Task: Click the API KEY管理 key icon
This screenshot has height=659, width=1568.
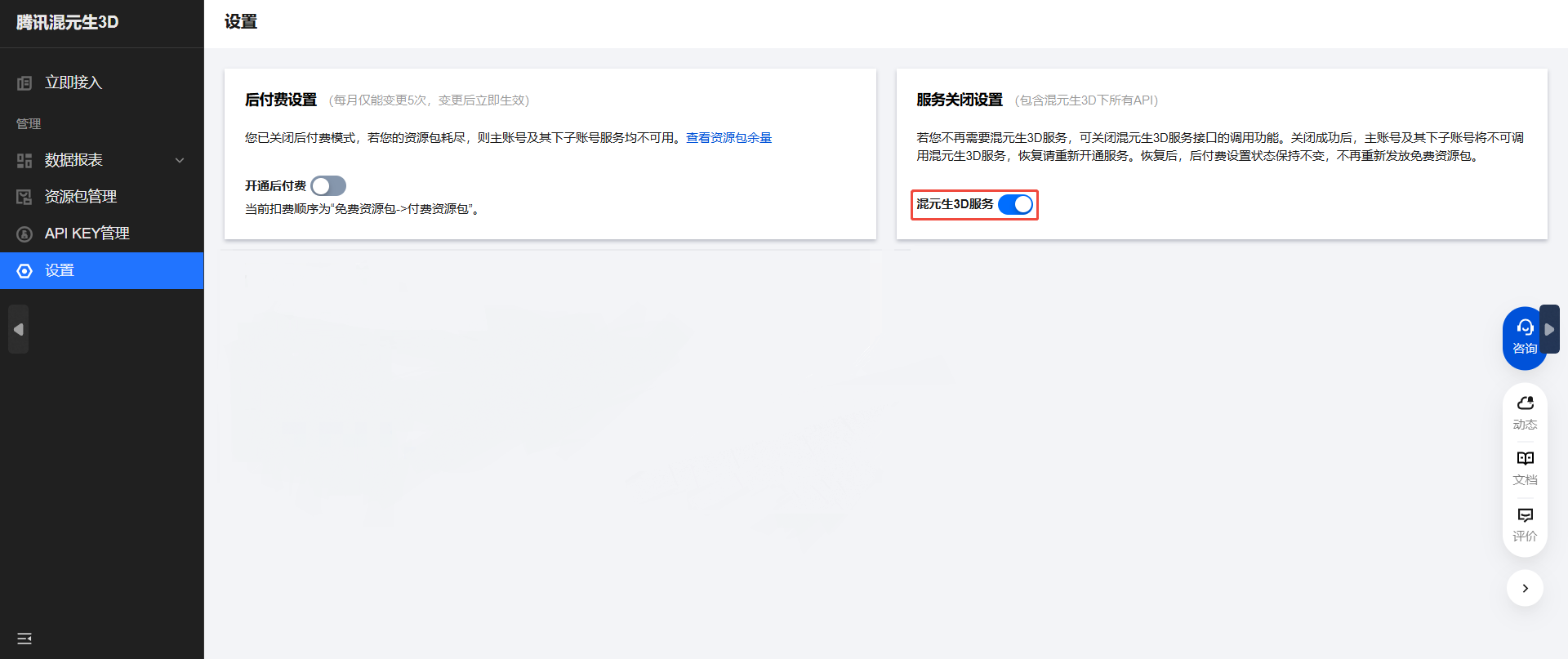Action: pos(24,234)
